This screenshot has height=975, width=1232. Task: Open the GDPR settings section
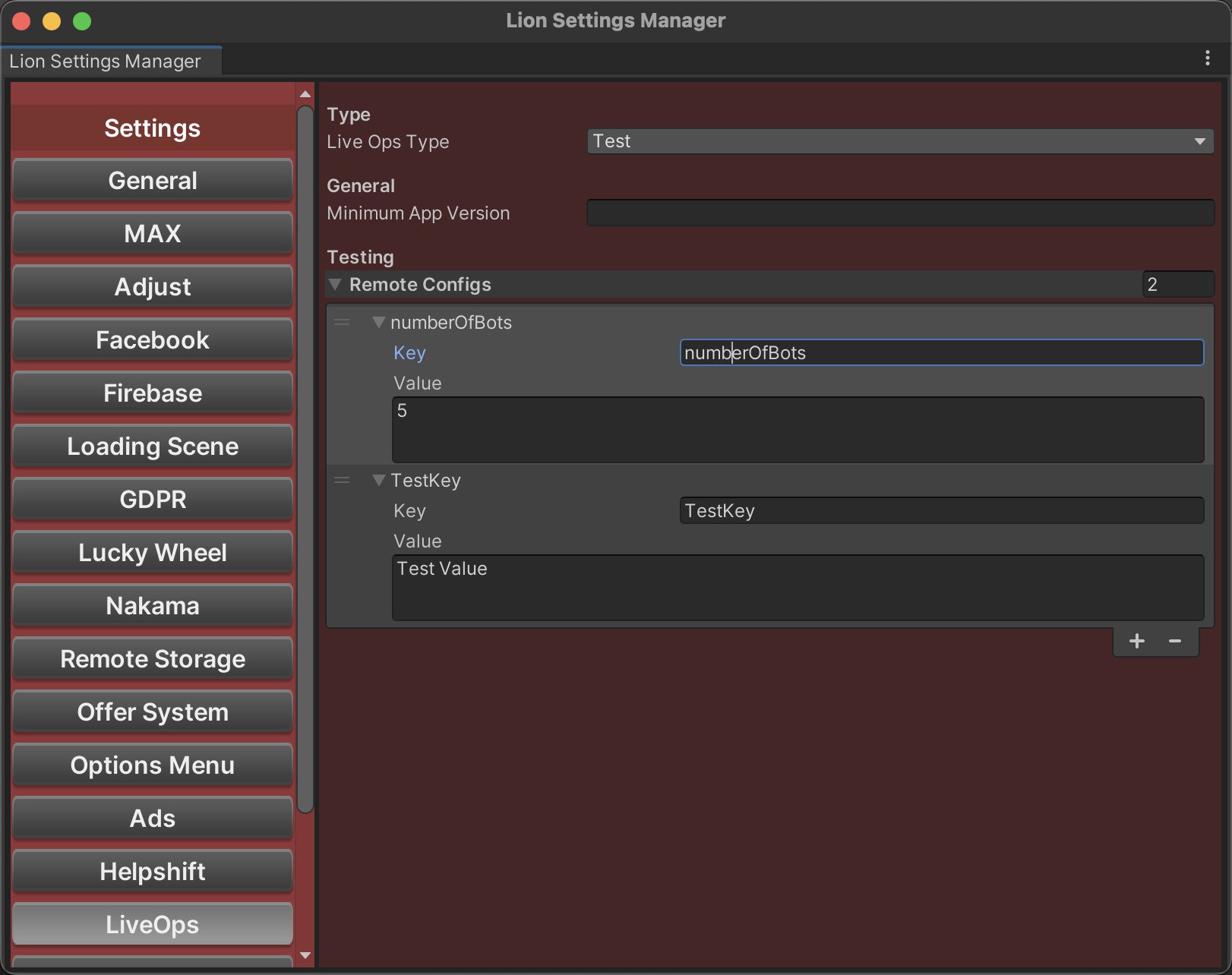[153, 500]
